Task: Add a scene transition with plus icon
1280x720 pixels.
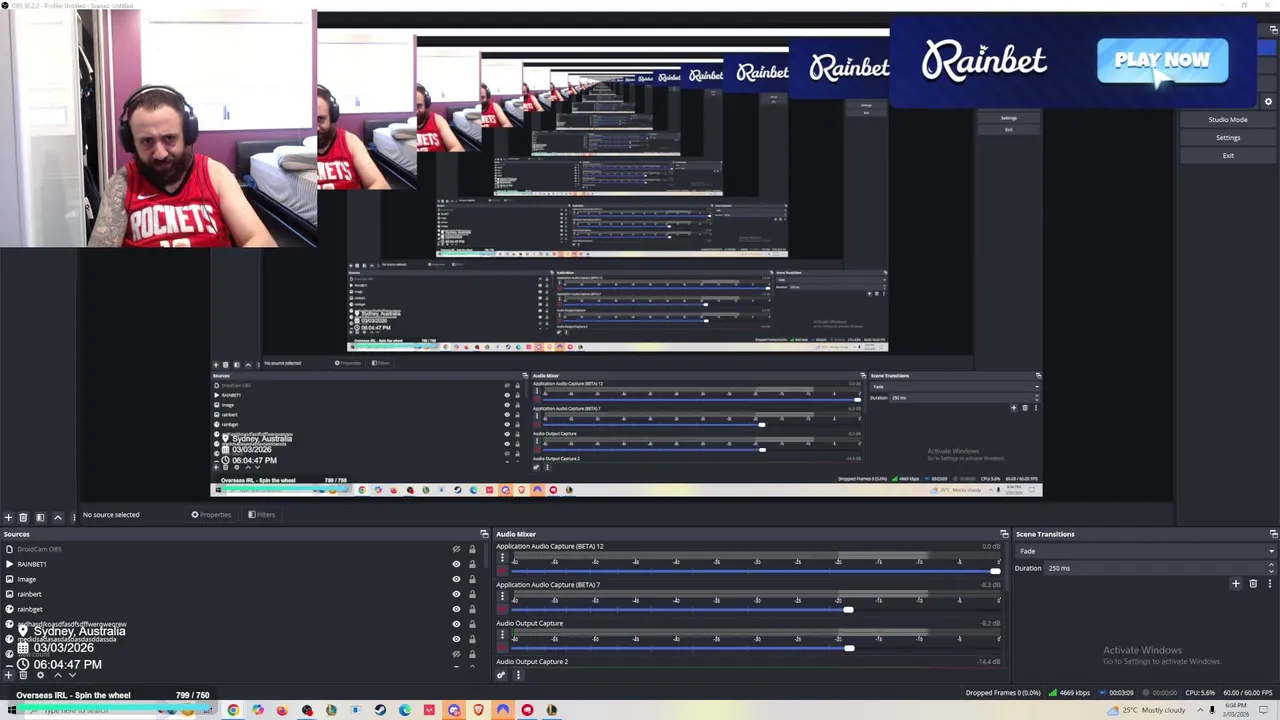Action: [1236, 584]
